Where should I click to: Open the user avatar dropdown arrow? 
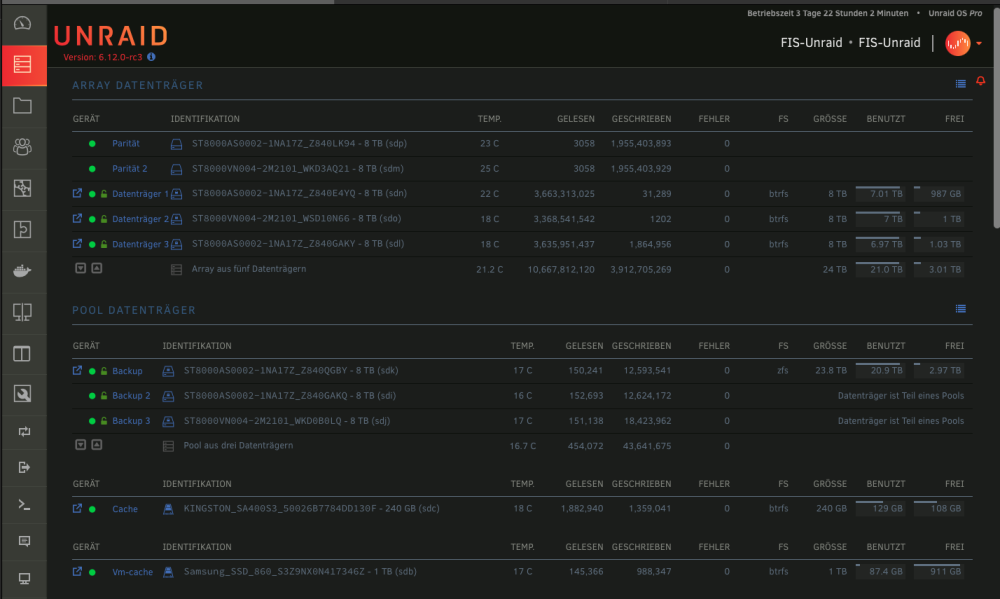tap(979, 43)
